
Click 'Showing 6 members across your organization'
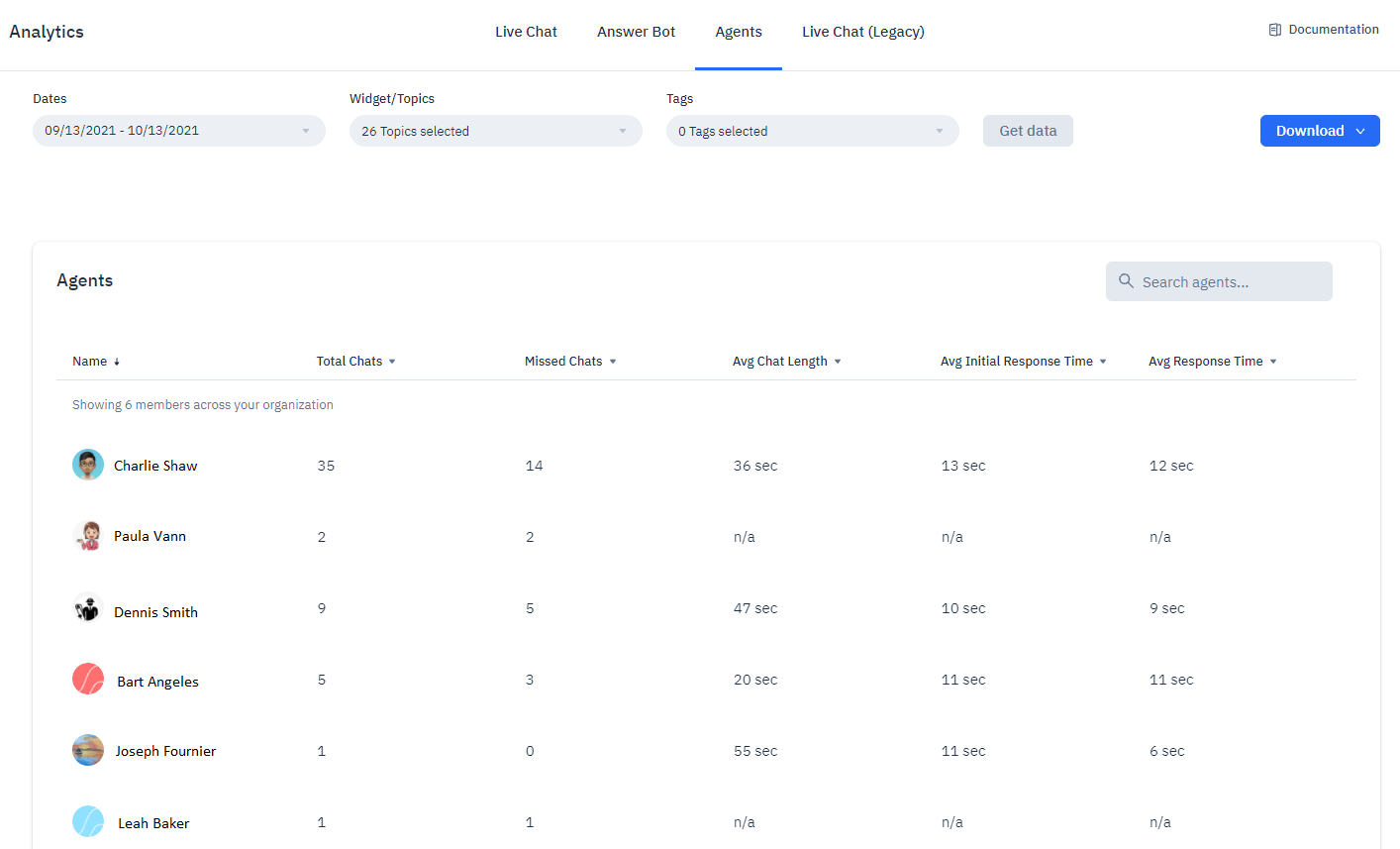[203, 404]
